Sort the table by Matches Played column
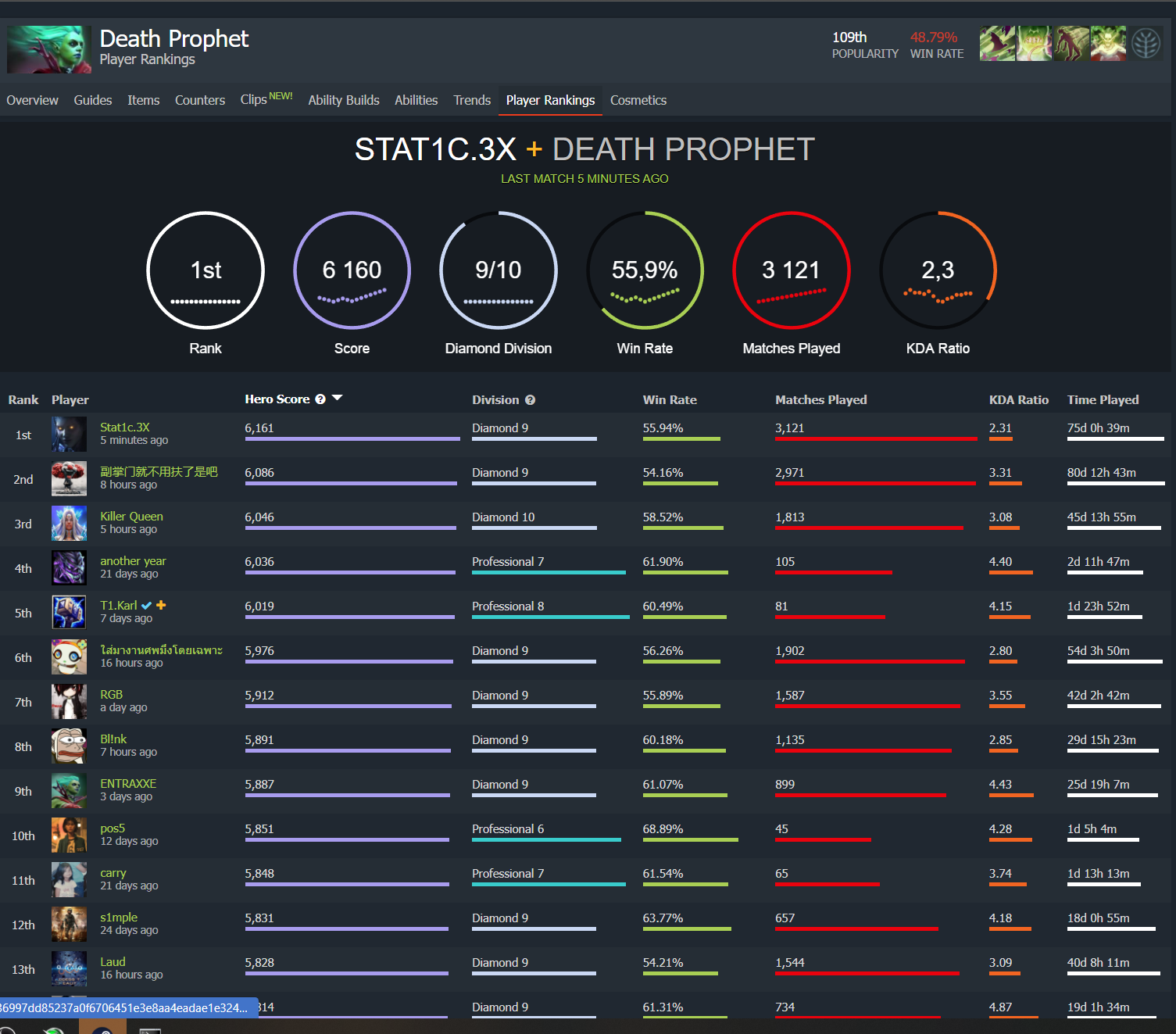The image size is (1176, 1034). (820, 400)
